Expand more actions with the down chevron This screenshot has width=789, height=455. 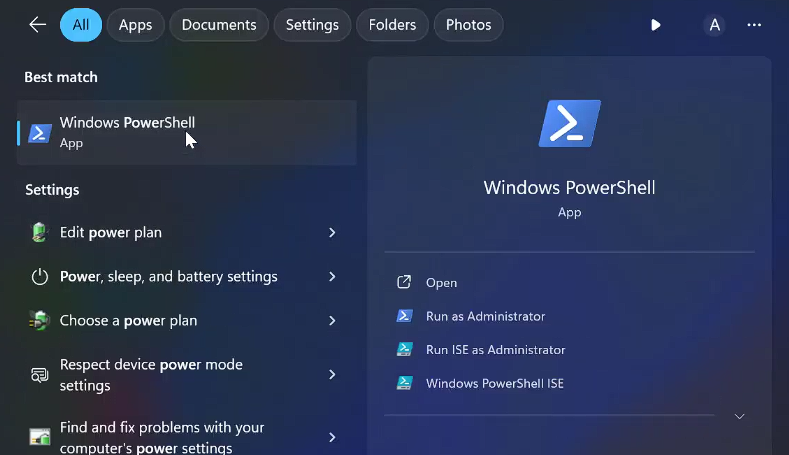pos(739,416)
